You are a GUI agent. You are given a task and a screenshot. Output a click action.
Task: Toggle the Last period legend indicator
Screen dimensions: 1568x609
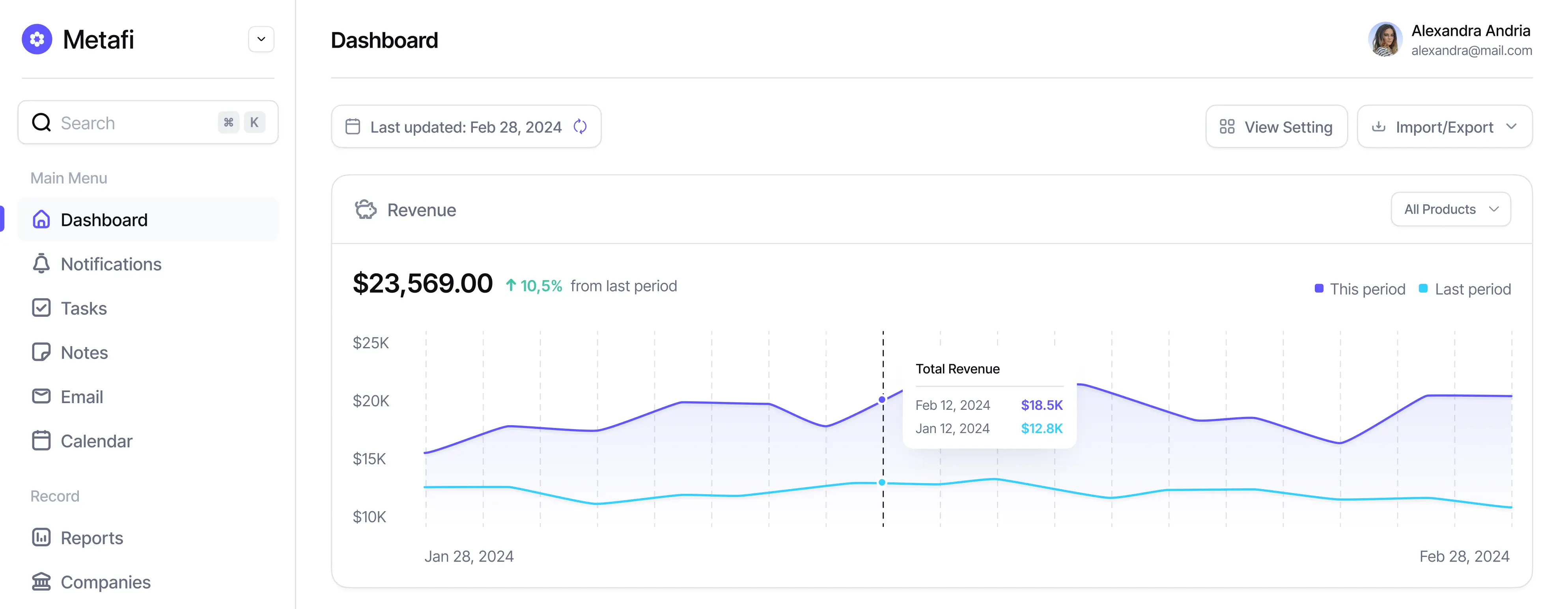[1423, 289]
